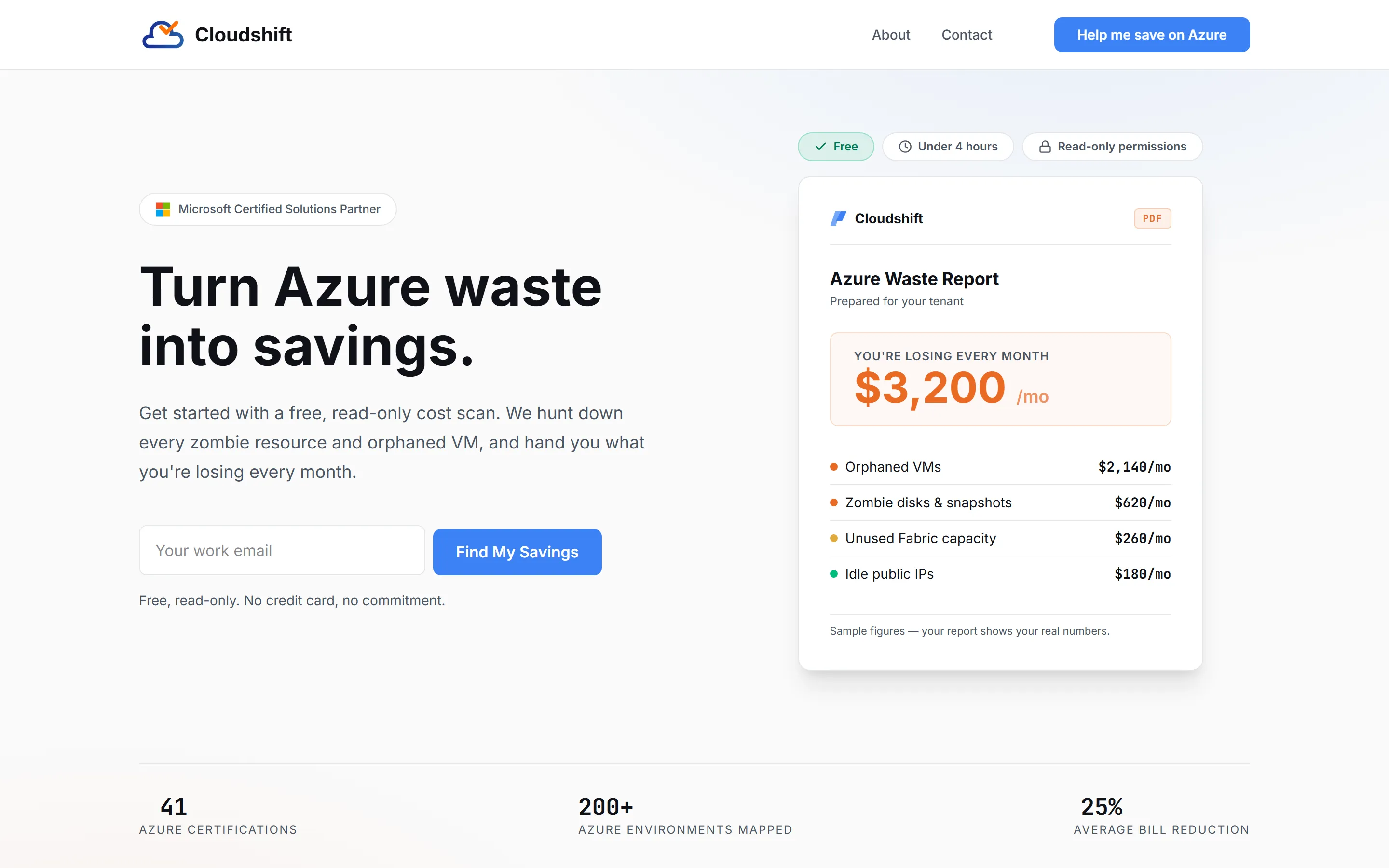Click the blue Cloudshift mark in report card

838,218
